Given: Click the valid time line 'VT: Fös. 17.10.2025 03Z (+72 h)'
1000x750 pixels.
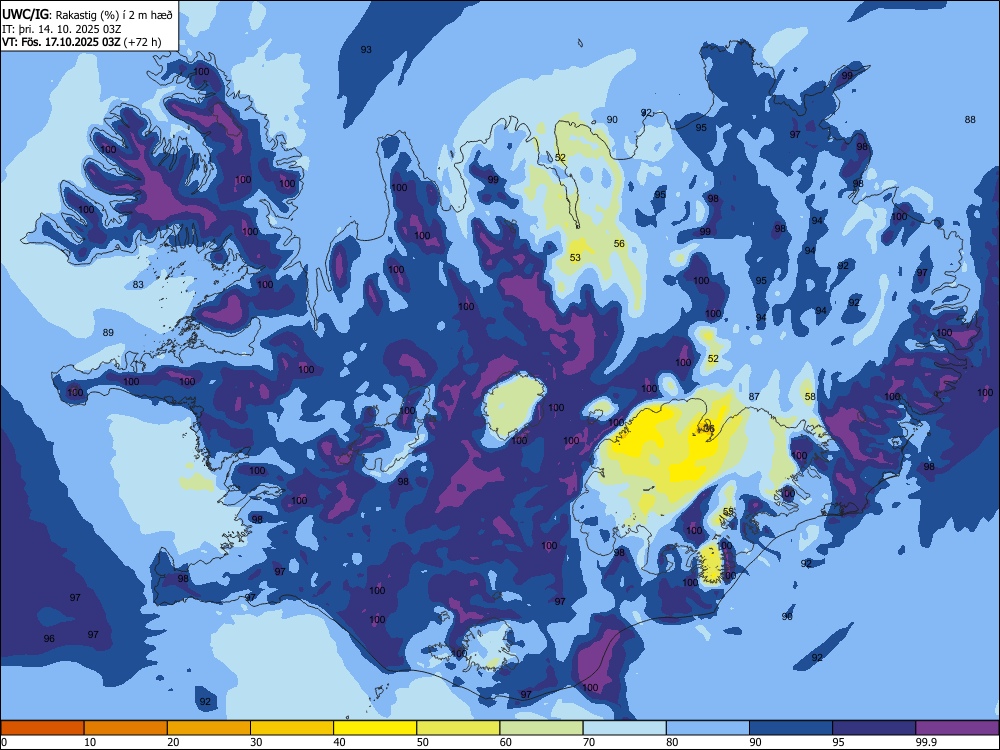Looking at the screenshot, I should [82, 42].
